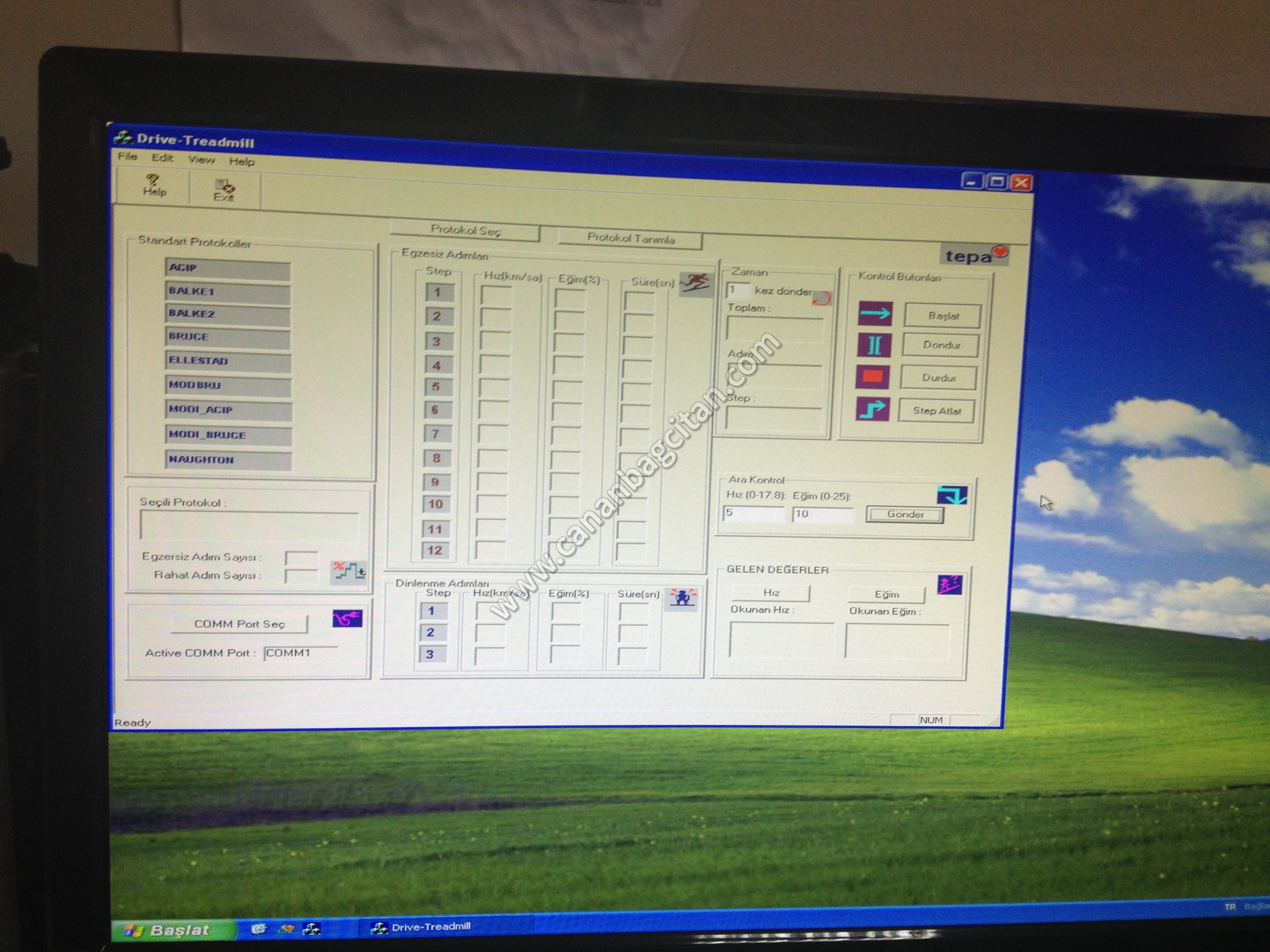This screenshot has width=1270, height=952.
Task: Click the Durdur button
Action: (x=939, y=378)
